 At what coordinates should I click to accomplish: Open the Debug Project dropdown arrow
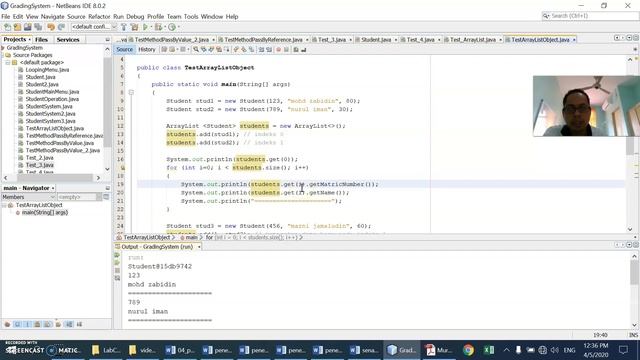164,27
